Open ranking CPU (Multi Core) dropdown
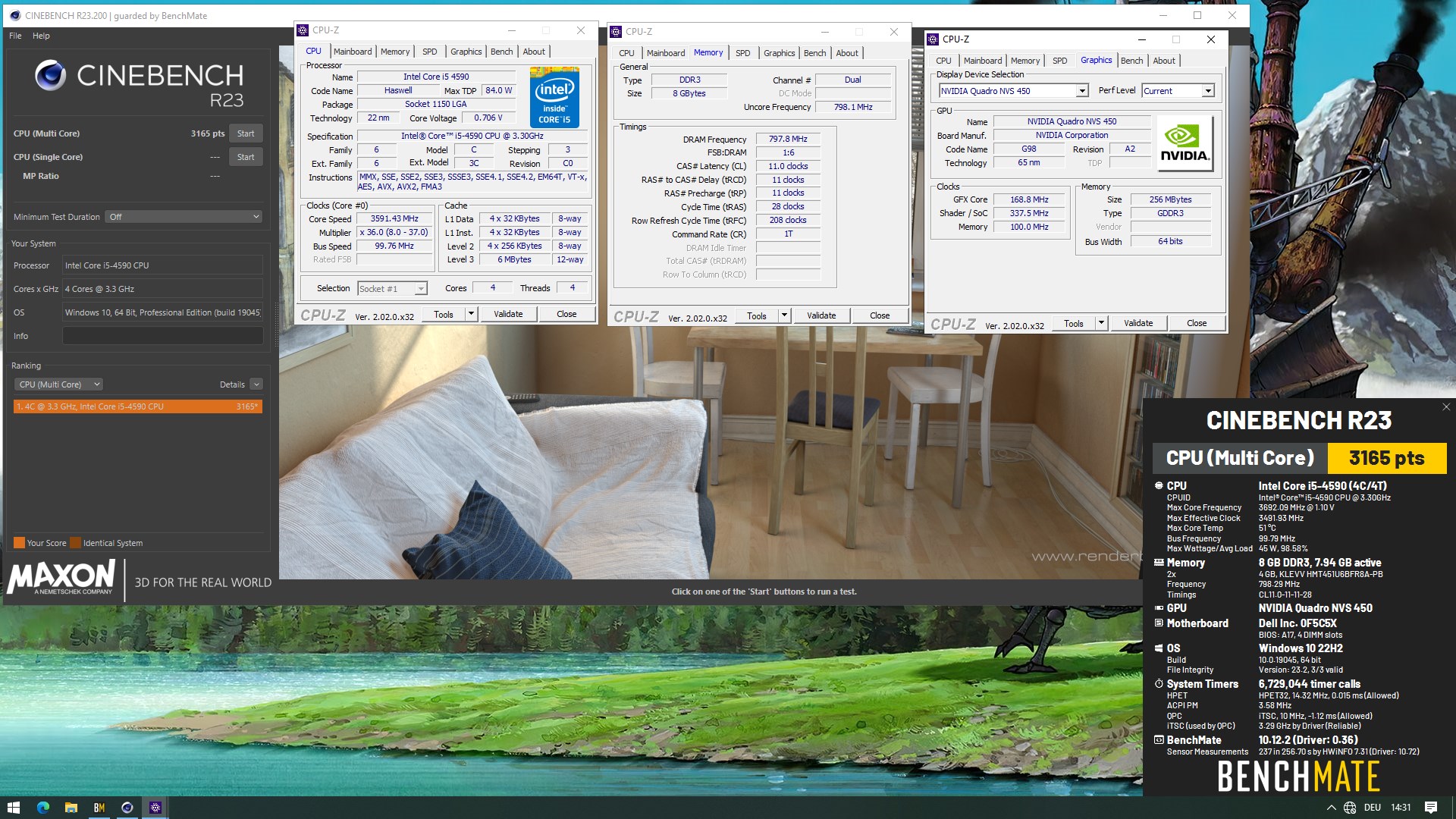 (58, 384)
